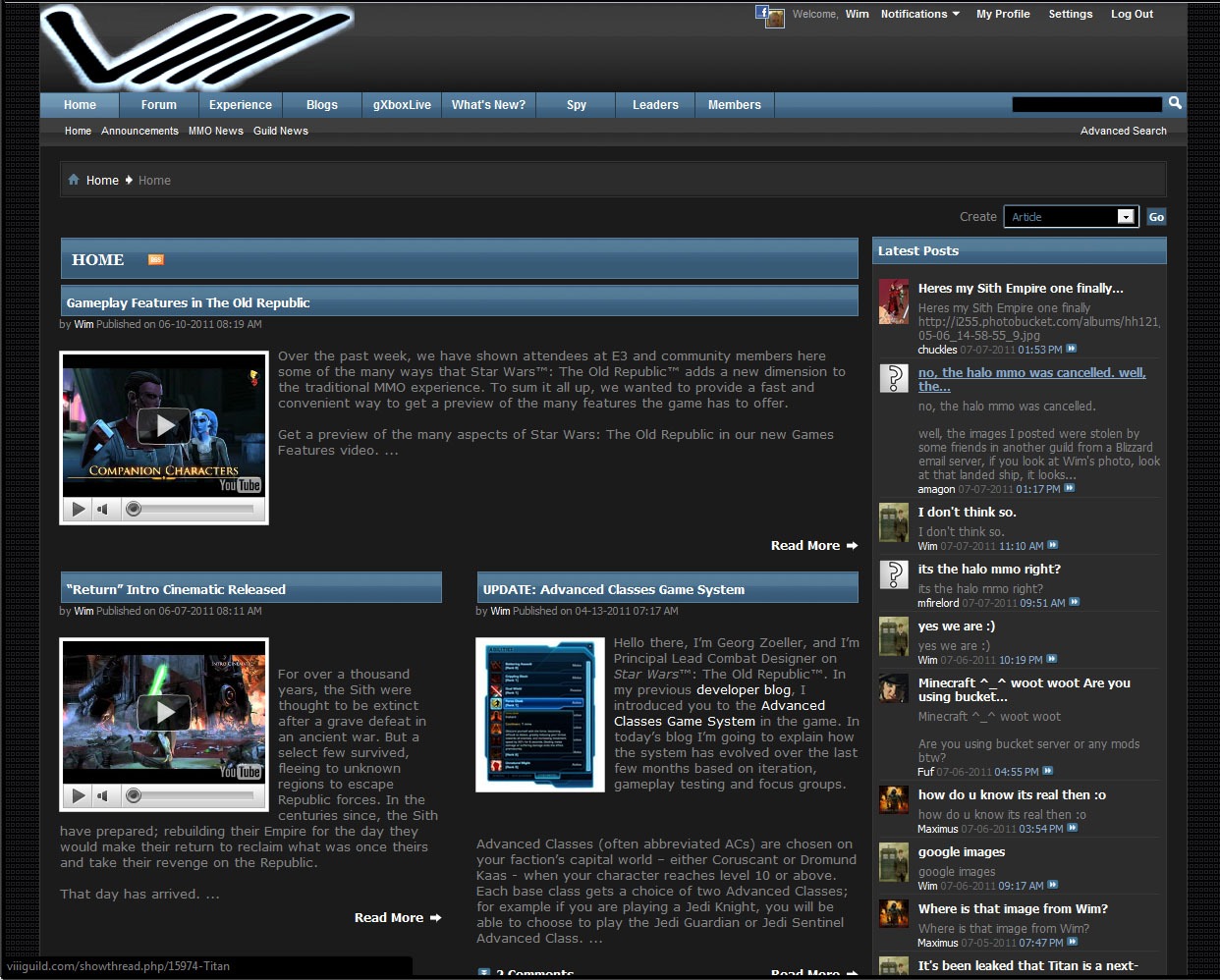Open the Spy tab
Screen dimensions: 1220x980
click(x=577, y=105)
